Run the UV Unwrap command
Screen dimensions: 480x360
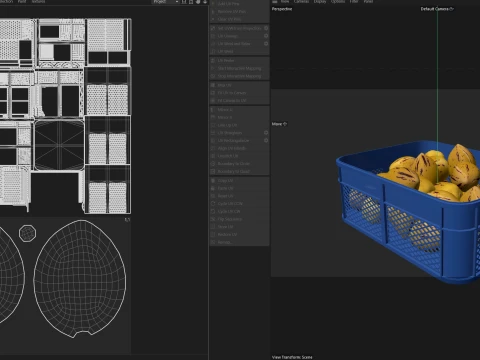pos(237,36)
